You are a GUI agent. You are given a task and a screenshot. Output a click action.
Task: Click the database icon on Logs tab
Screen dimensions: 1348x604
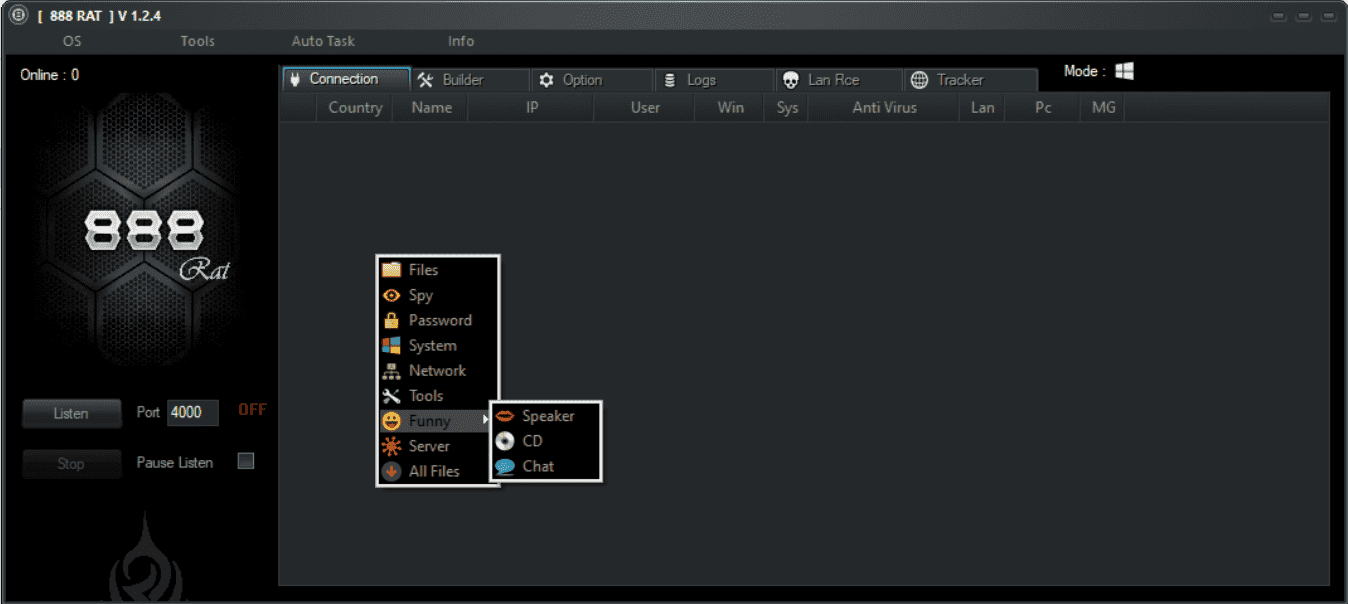point(670,80)
